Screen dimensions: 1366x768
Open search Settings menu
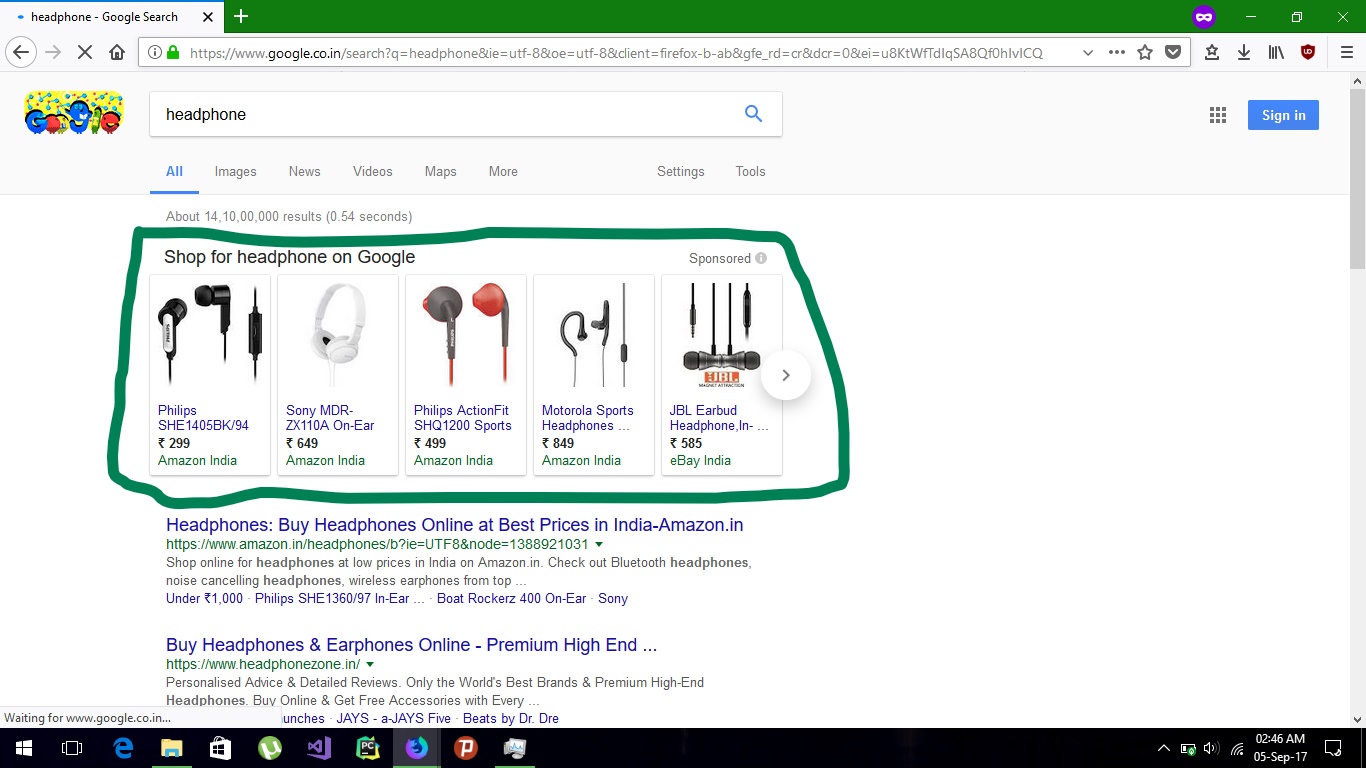tap(681, 172)
